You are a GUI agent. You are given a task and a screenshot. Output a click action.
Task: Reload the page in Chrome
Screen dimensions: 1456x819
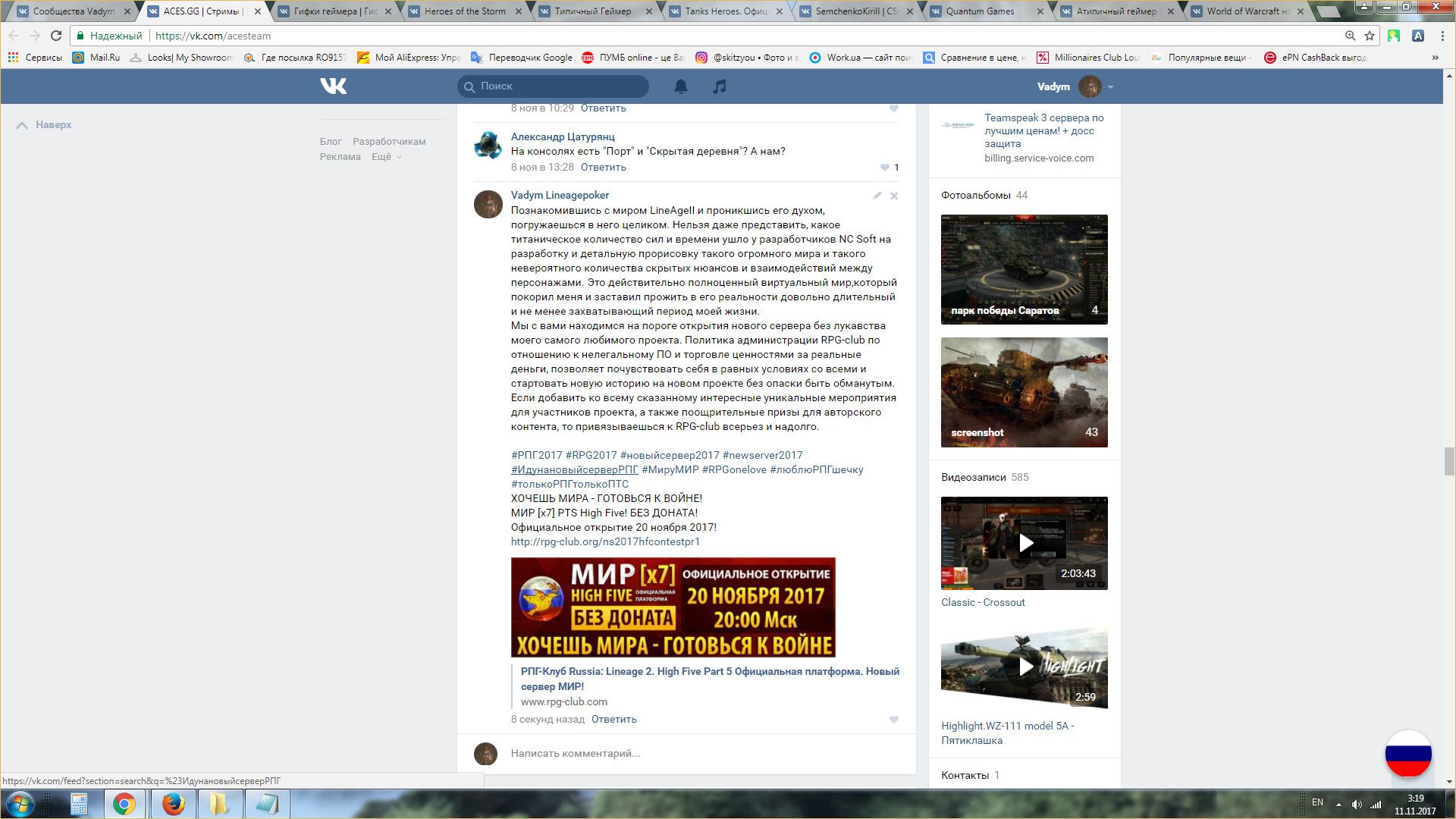pyautogui.click(x=55, y=36)
